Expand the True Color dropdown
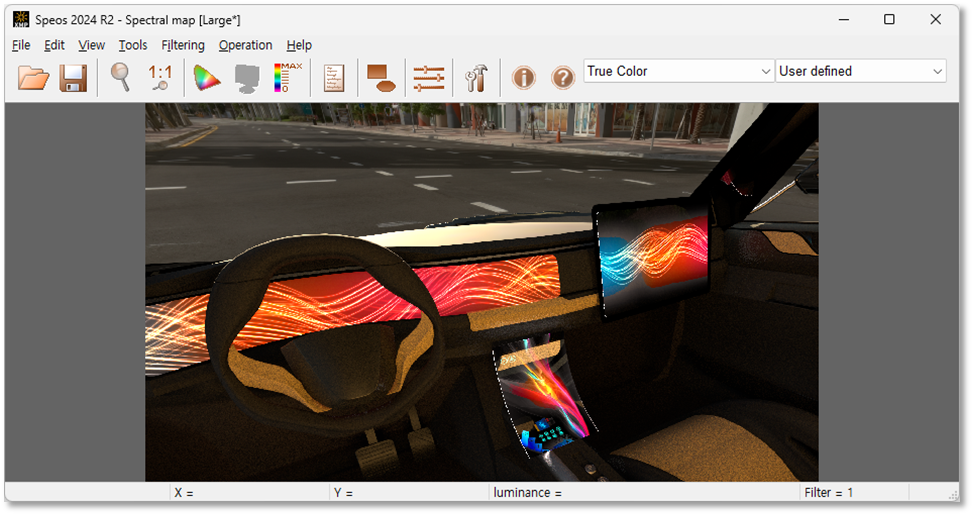 (679, 71)
